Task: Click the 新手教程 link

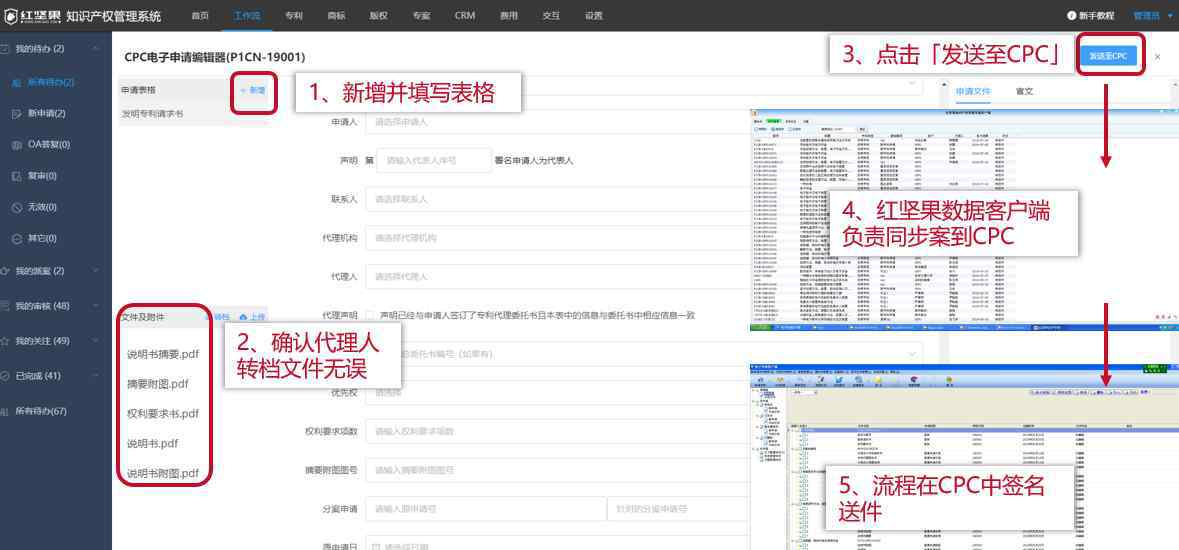Action: pyautogui.click(x=1096, y=16)
